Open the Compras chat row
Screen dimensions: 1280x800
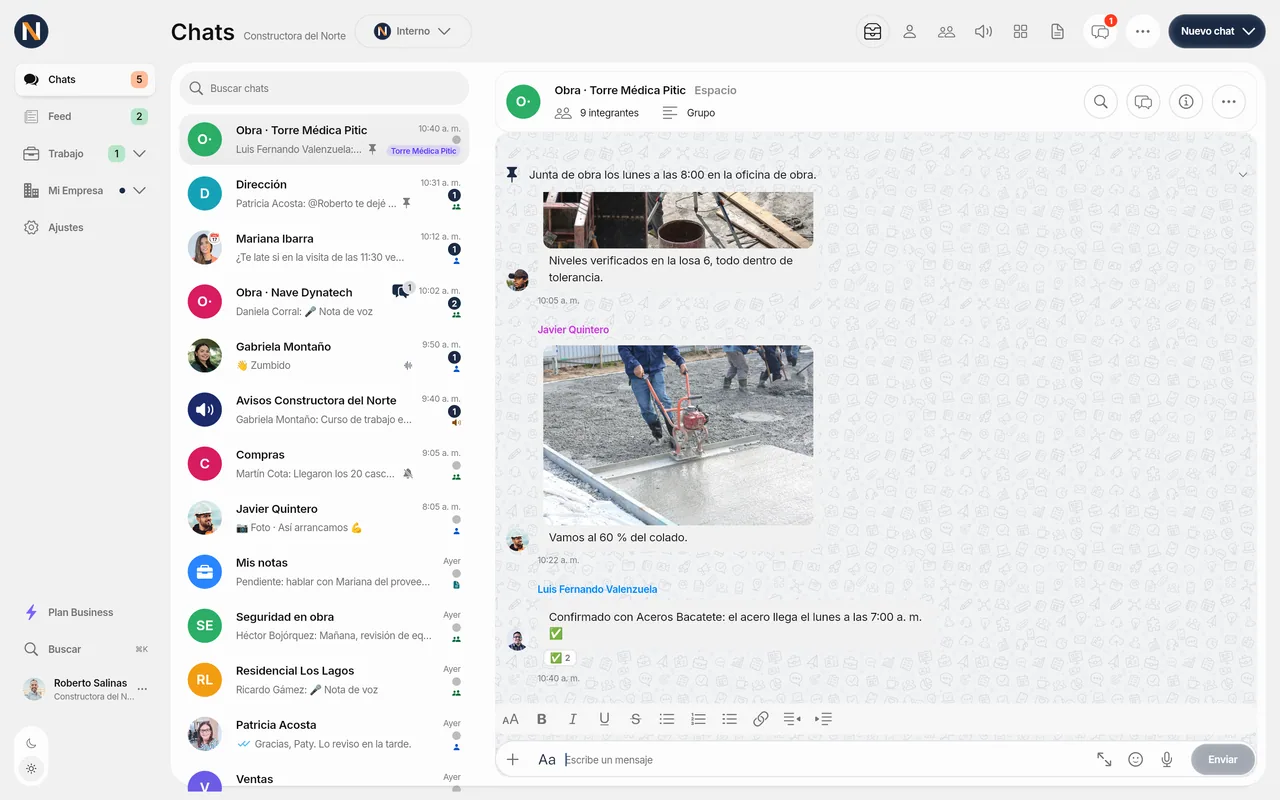tap(324, 463)
